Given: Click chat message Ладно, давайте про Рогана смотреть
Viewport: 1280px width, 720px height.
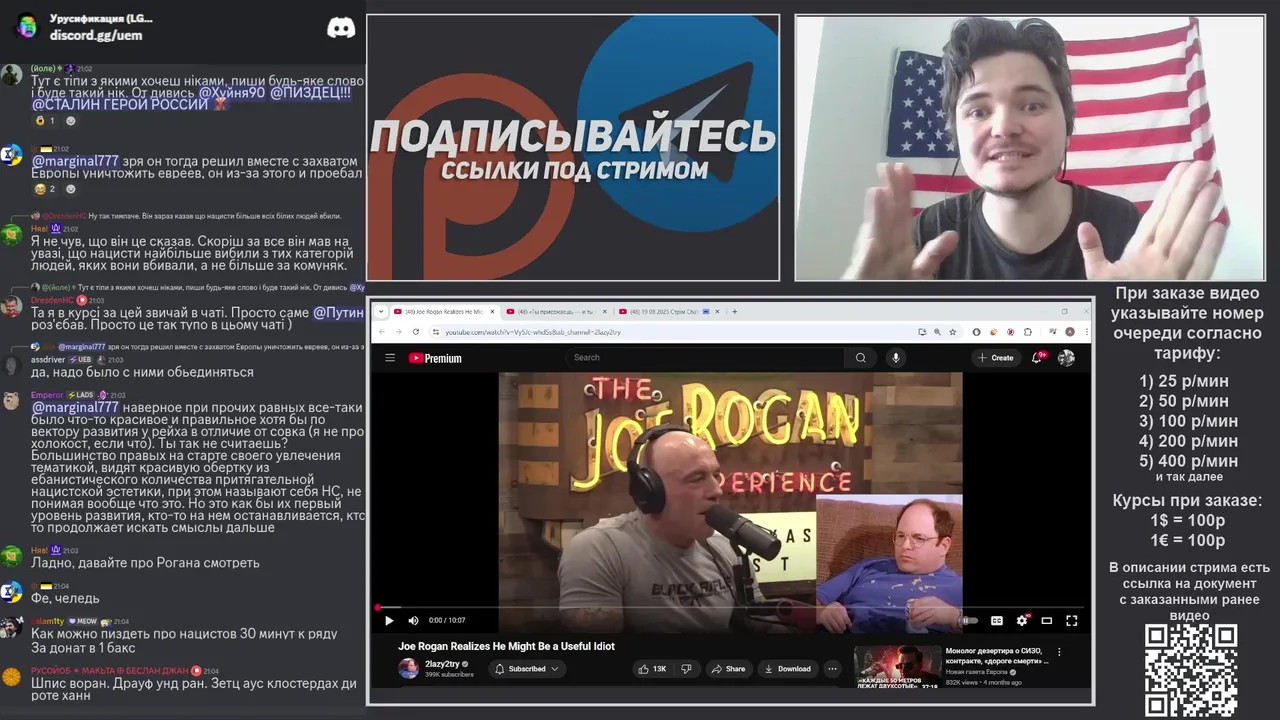Looking at the screenshot, I should click(x=145, y=563).
